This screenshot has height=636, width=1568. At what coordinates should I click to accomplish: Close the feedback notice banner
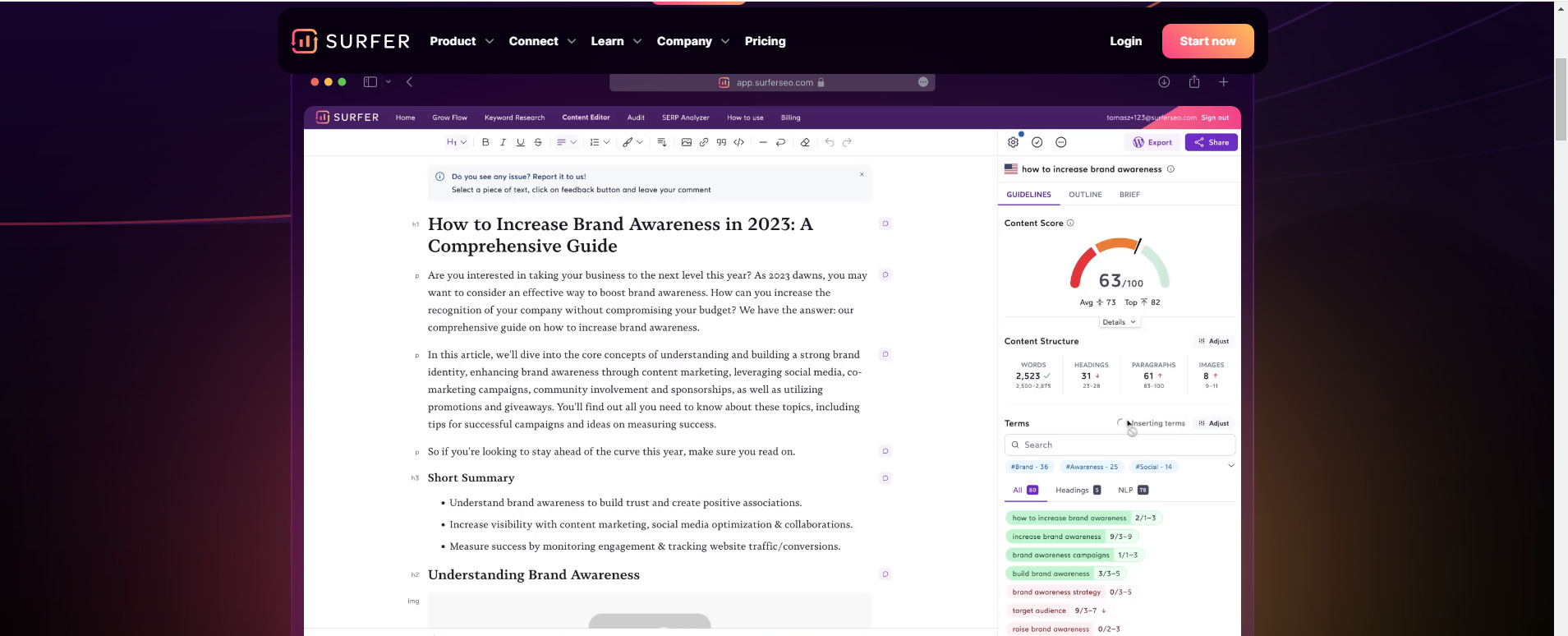[862, 174]
